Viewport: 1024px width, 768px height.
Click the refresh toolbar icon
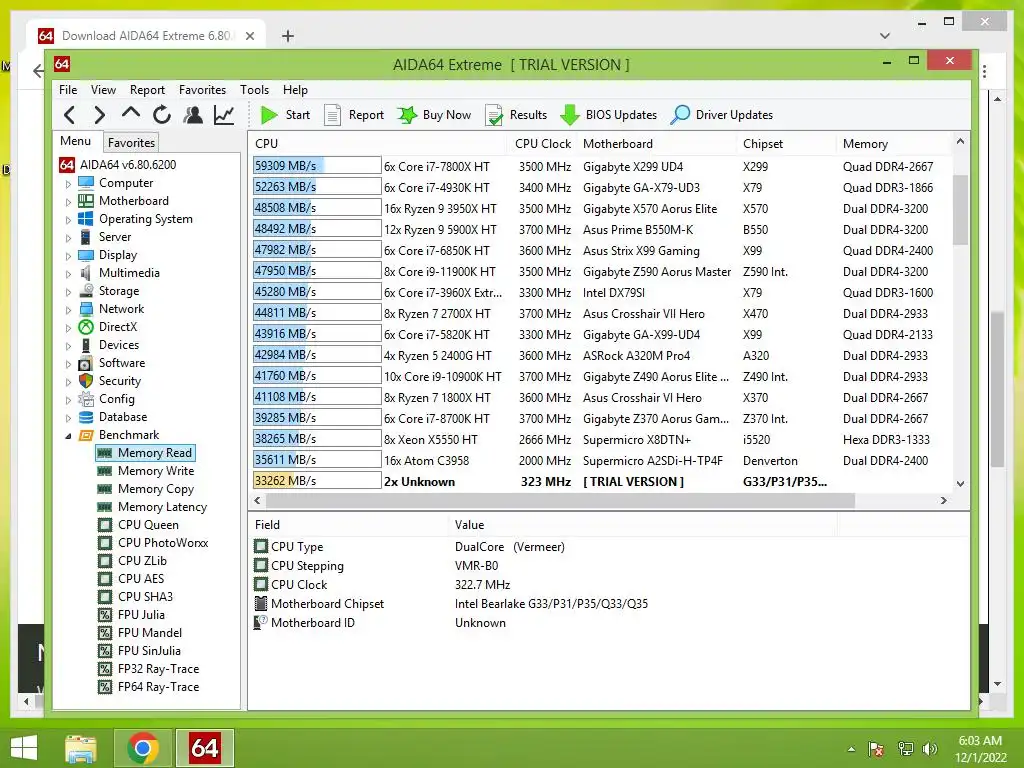point(162,115)
